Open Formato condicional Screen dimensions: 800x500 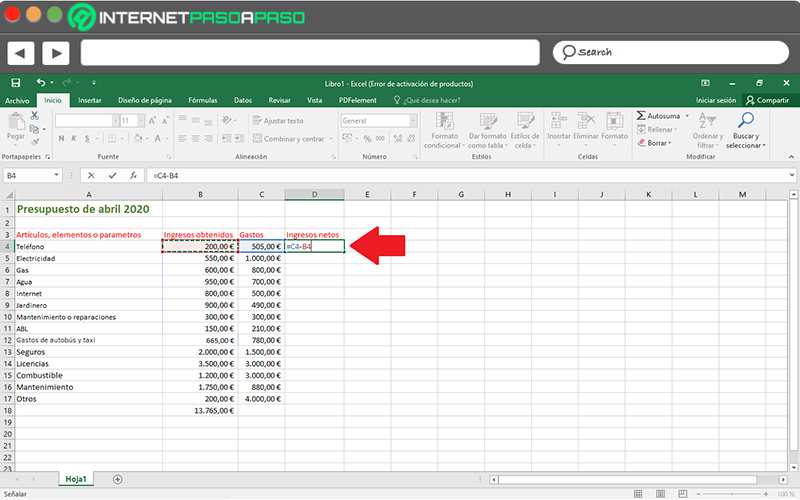click(444, 130)
